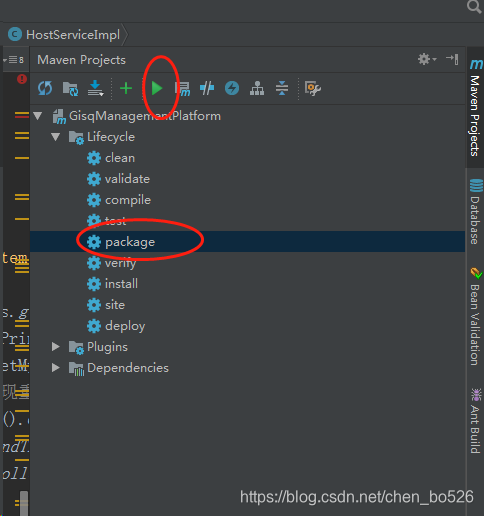Image resolution: width=484 pixels, height=516 pixels.
Task: Open Maven Projects panel gear options
Action: pos(427,59)
